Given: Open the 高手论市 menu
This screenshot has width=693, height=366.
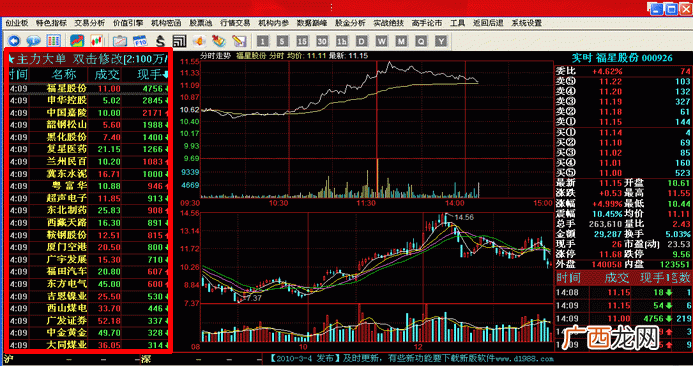Looking at the screenshot, I should tap(427, 23).
